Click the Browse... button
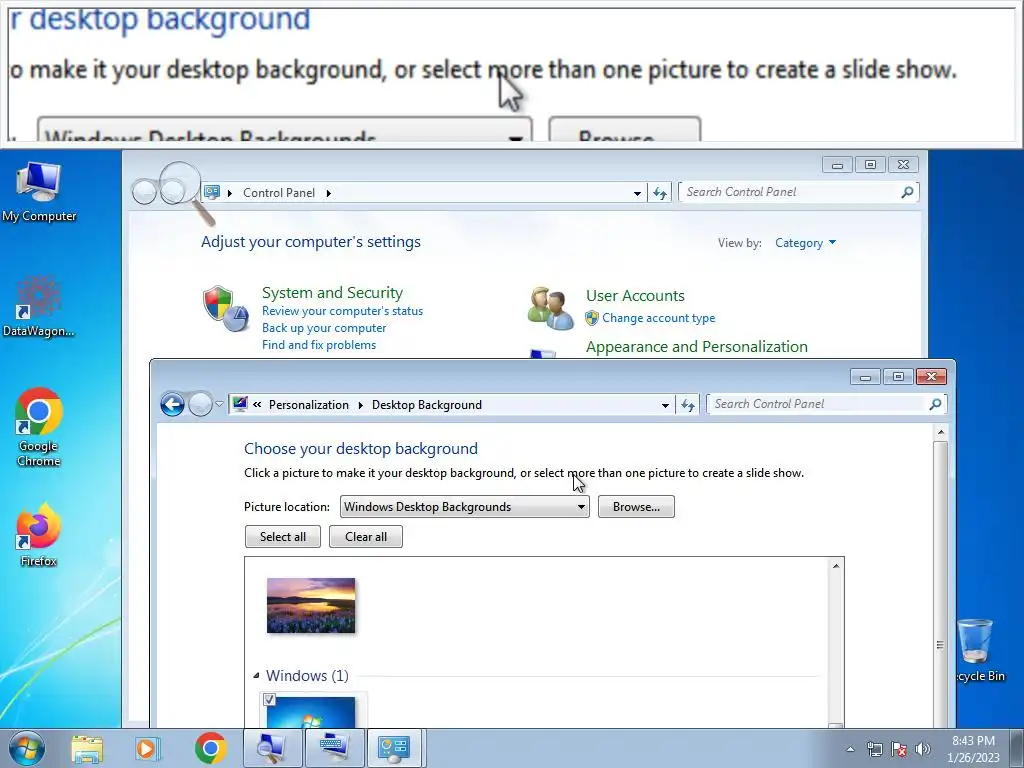Screen dimensions: 1024x768 pyautogui.click(x=636, y=507)
